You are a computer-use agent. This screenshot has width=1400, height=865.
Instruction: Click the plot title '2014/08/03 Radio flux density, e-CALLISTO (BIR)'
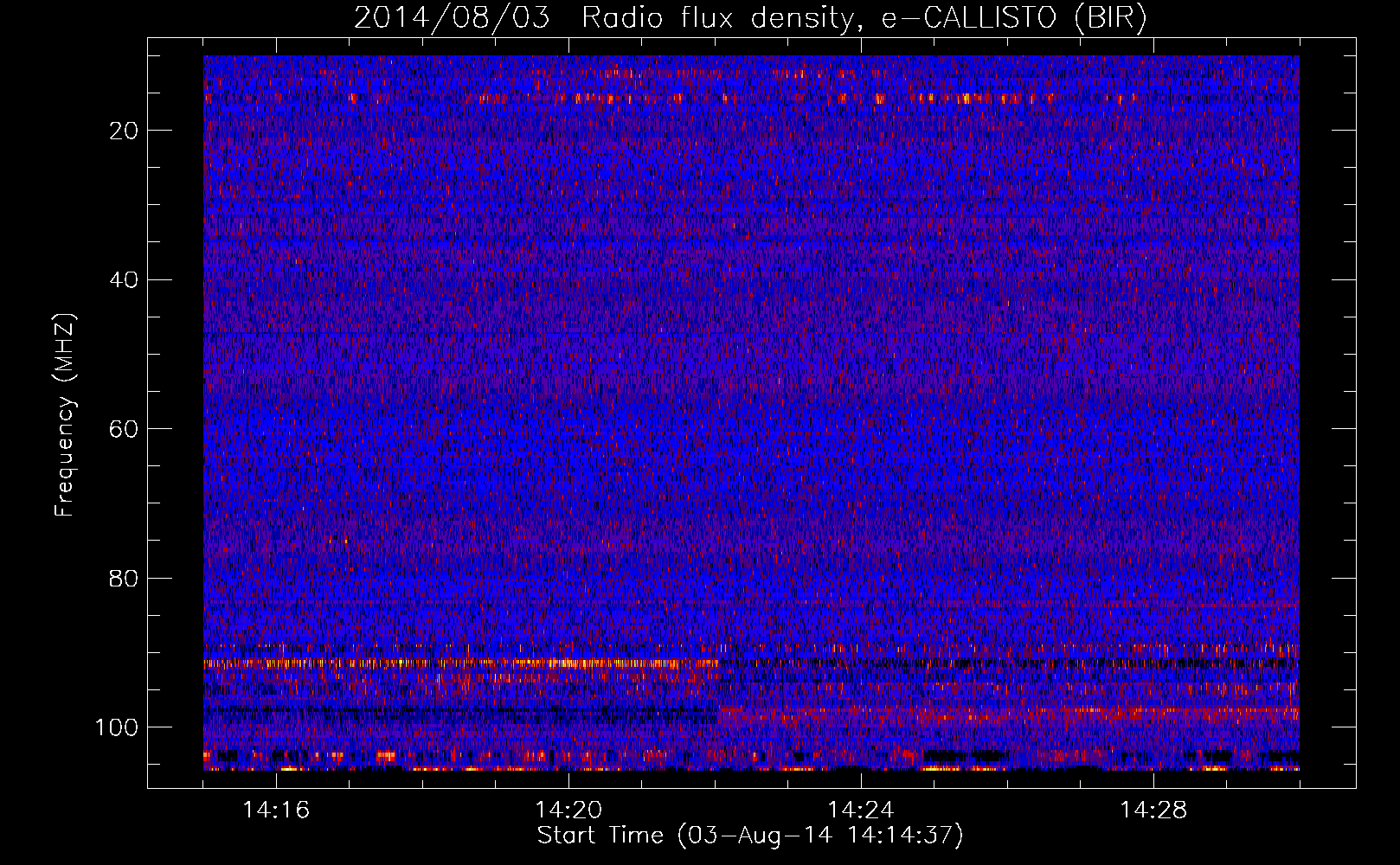click(x=750, y=18)
